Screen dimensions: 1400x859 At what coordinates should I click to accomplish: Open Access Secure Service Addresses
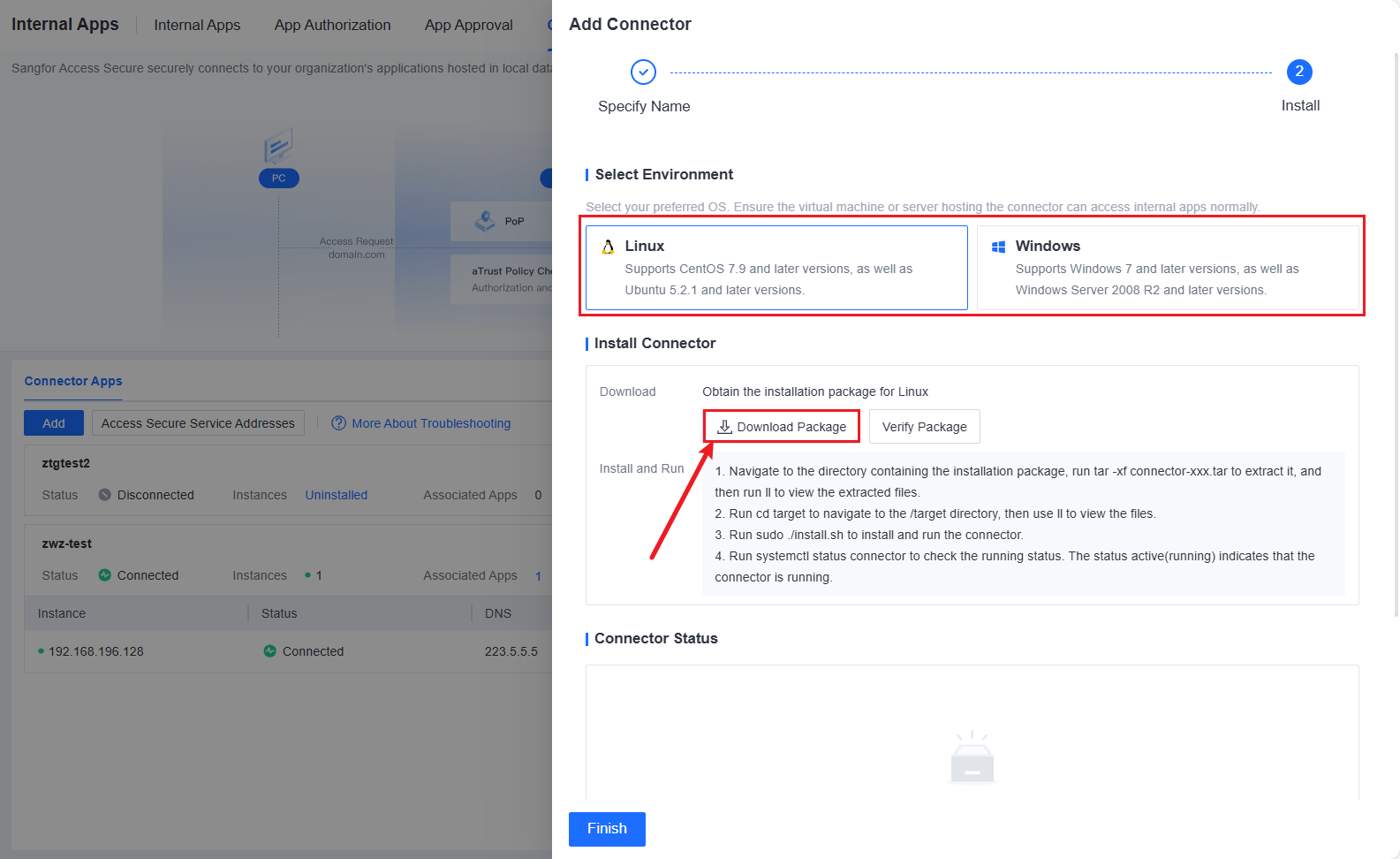198,423
